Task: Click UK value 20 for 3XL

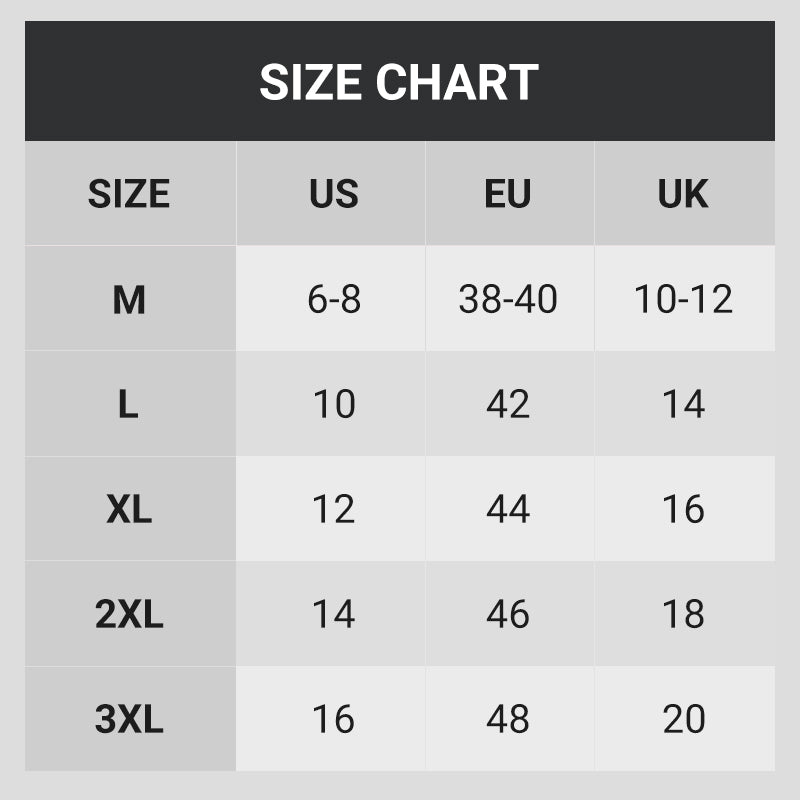Action: coord(683,719)
